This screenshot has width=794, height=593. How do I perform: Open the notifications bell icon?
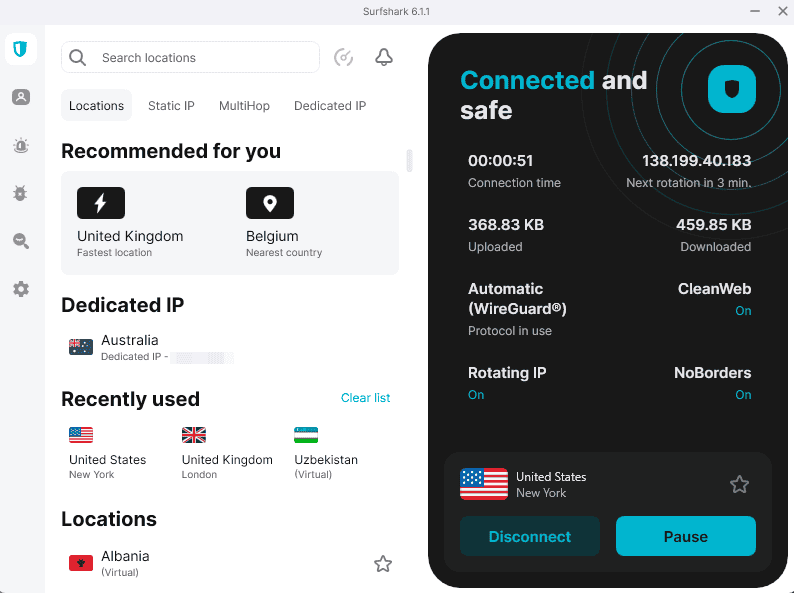(383, 58)
